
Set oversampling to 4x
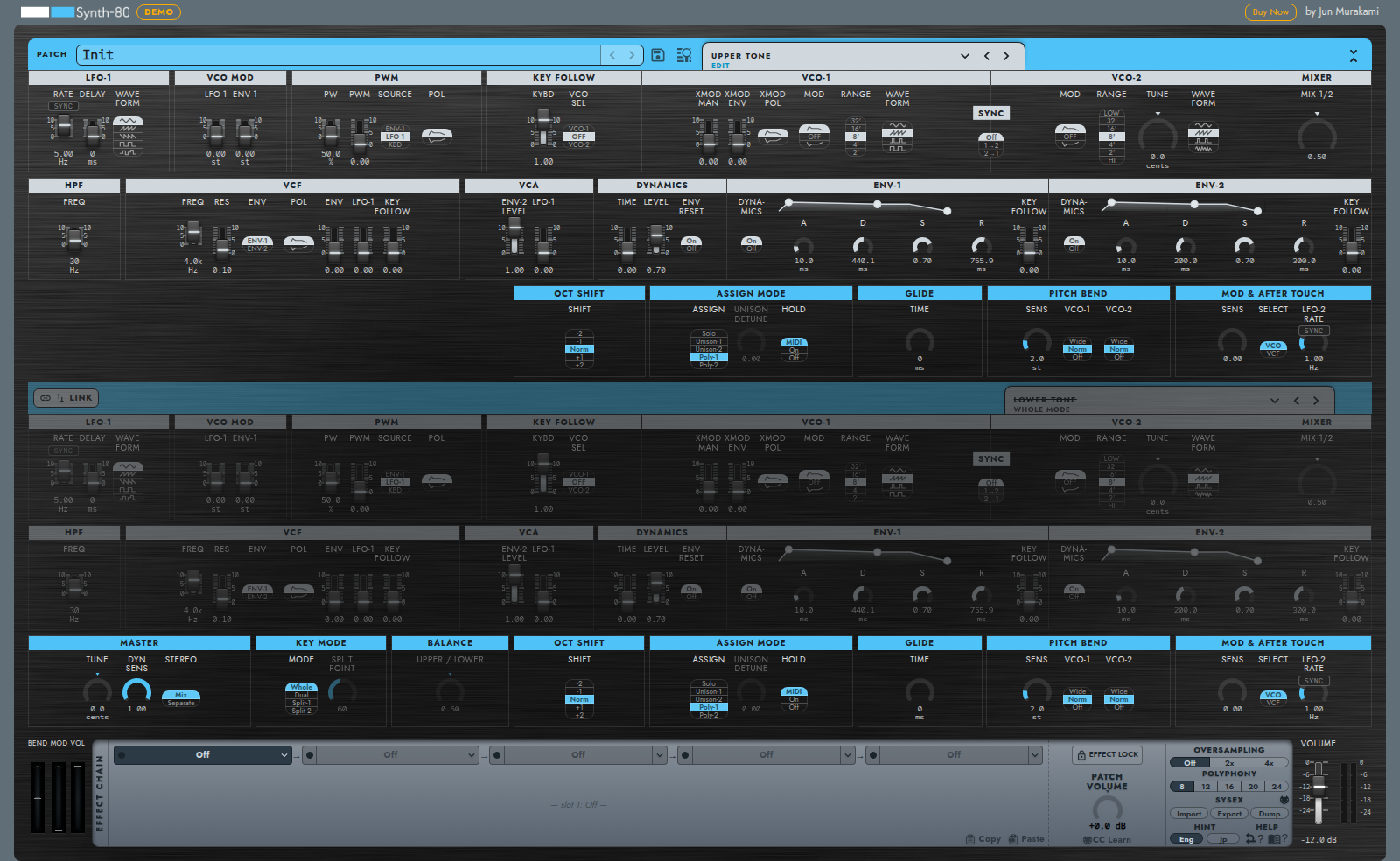pos(1269,763)
